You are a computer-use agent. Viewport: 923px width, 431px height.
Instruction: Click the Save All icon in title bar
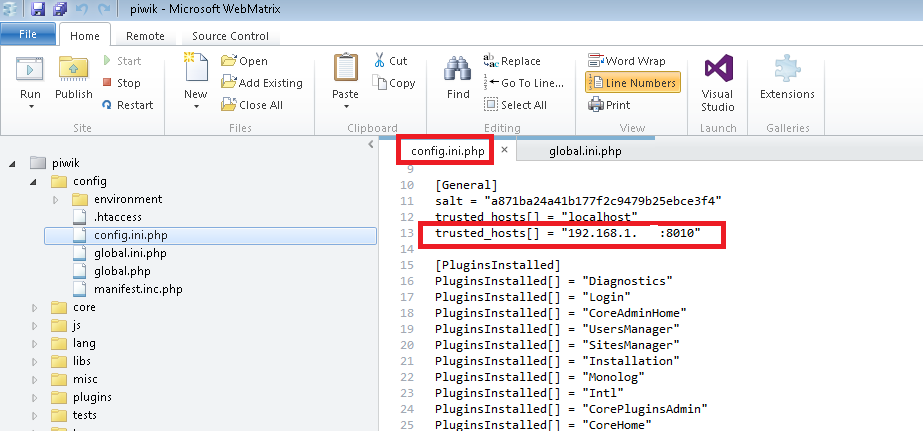point(60,9)
